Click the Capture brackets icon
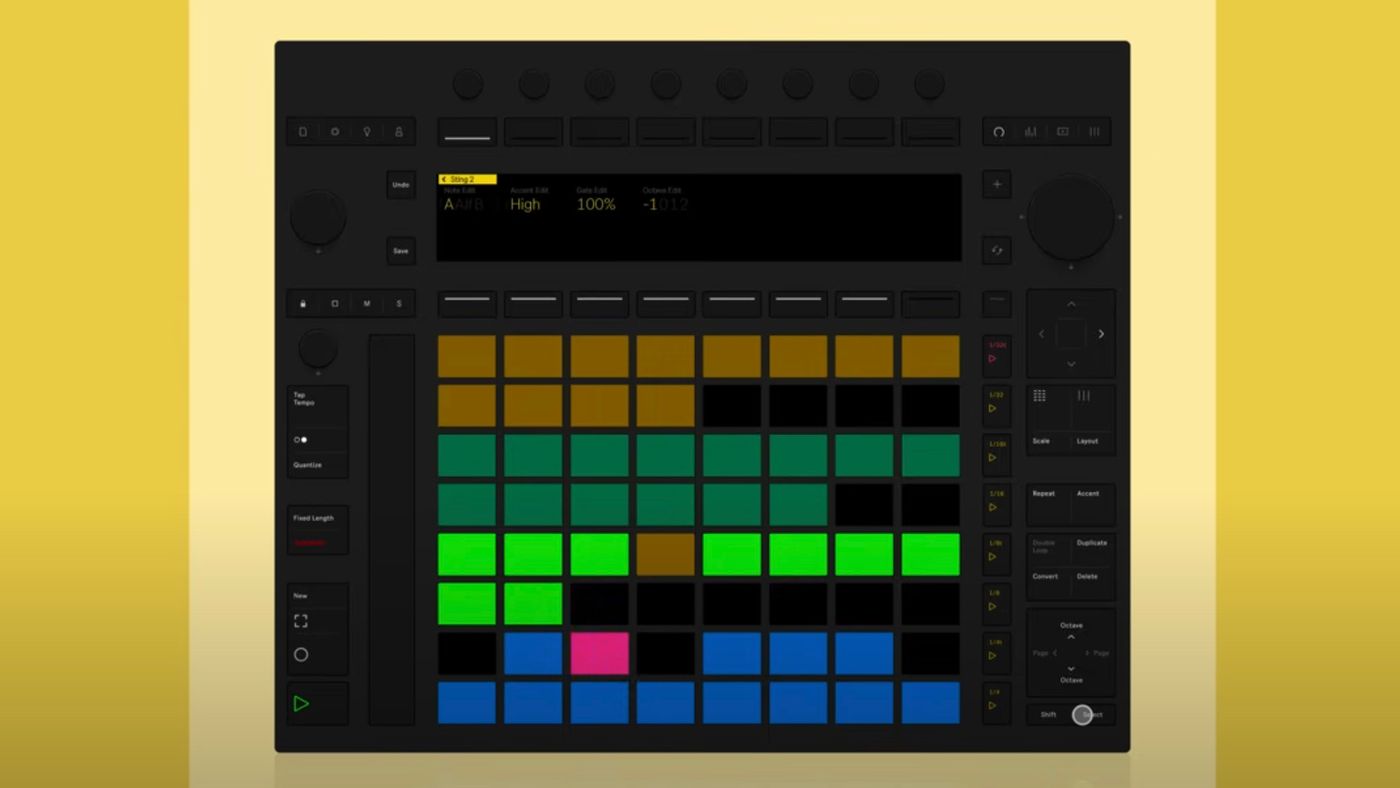The image size is (1400, 788). [x=300, y=621]
